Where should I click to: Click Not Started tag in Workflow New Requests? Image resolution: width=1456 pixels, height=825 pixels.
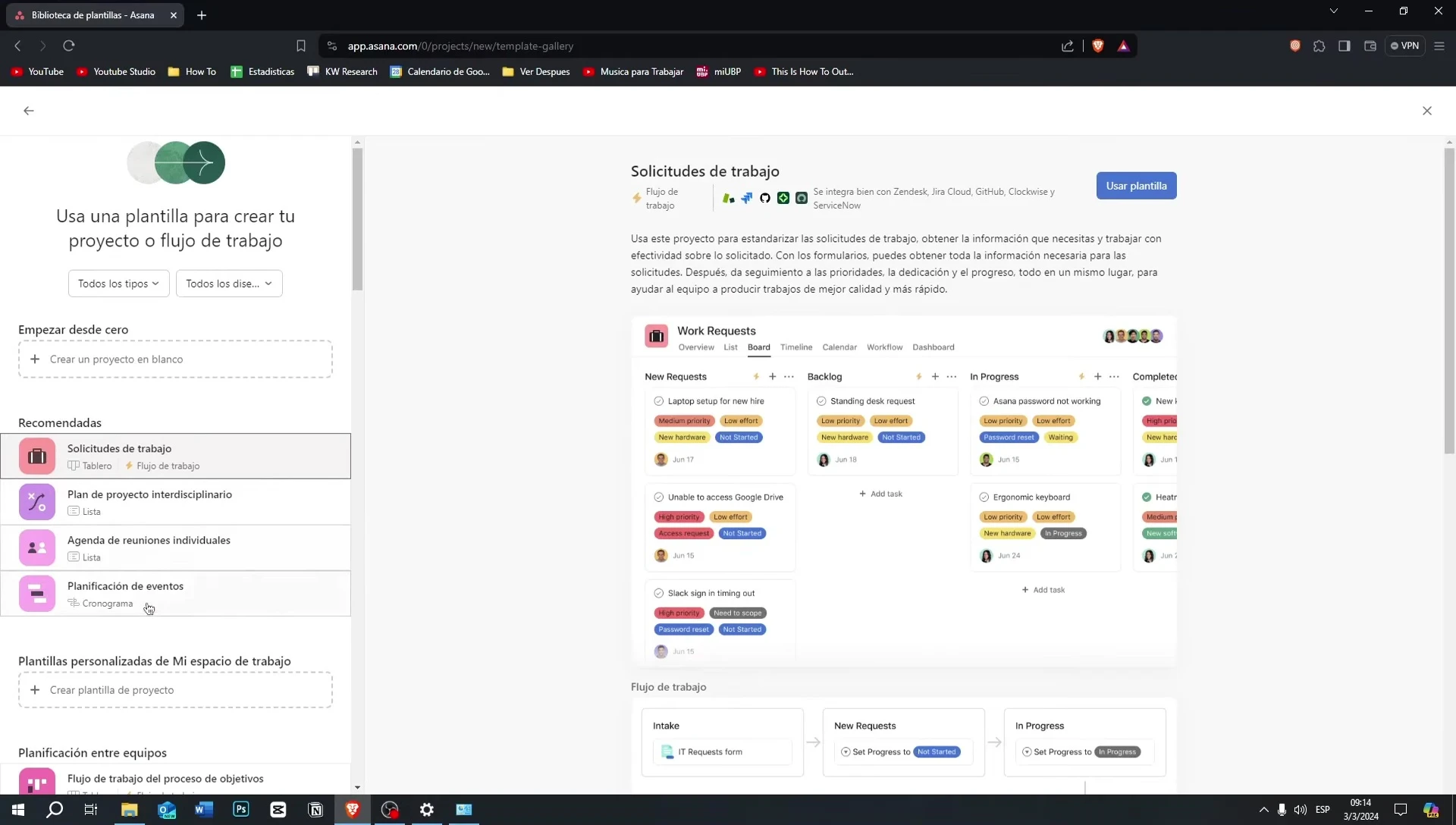point(937,752)
